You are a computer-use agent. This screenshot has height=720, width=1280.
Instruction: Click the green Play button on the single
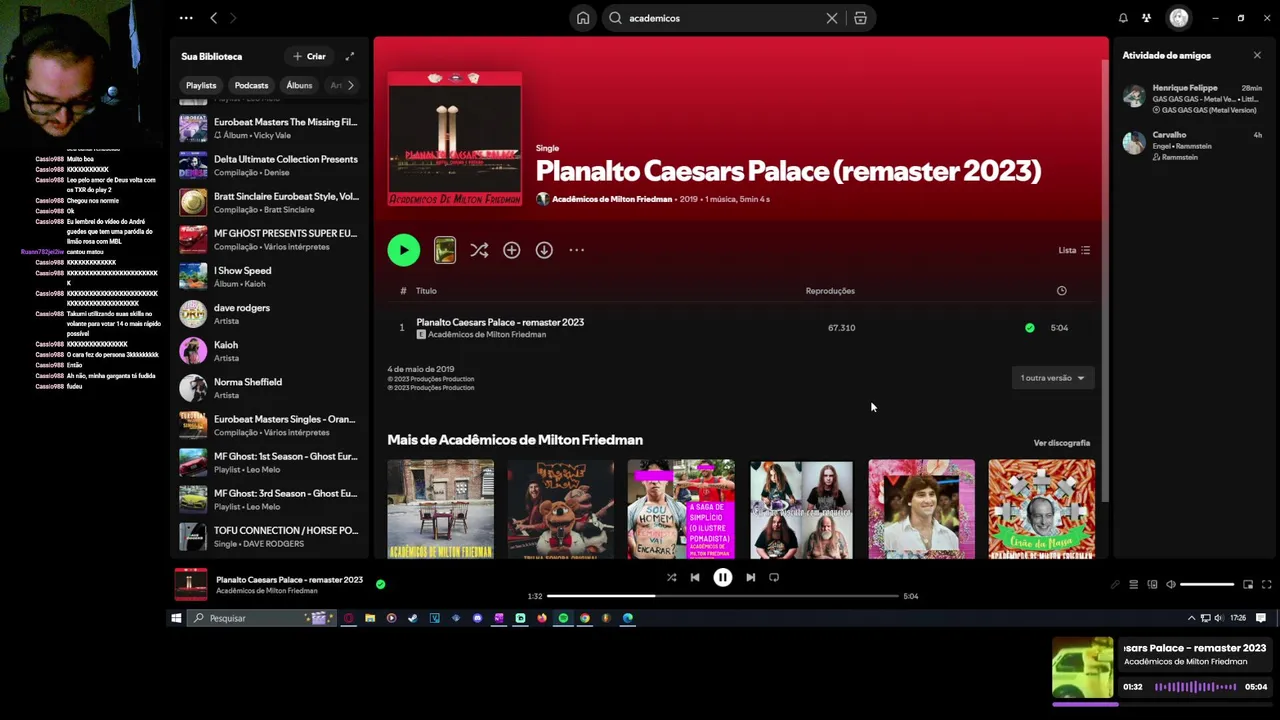(404, 250)
